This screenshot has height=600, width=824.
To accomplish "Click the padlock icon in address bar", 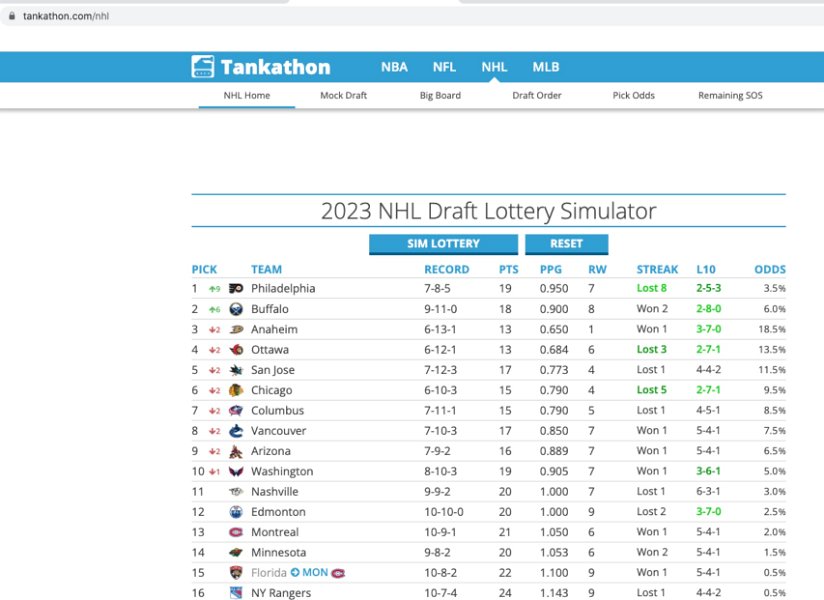I will (12, 16).
